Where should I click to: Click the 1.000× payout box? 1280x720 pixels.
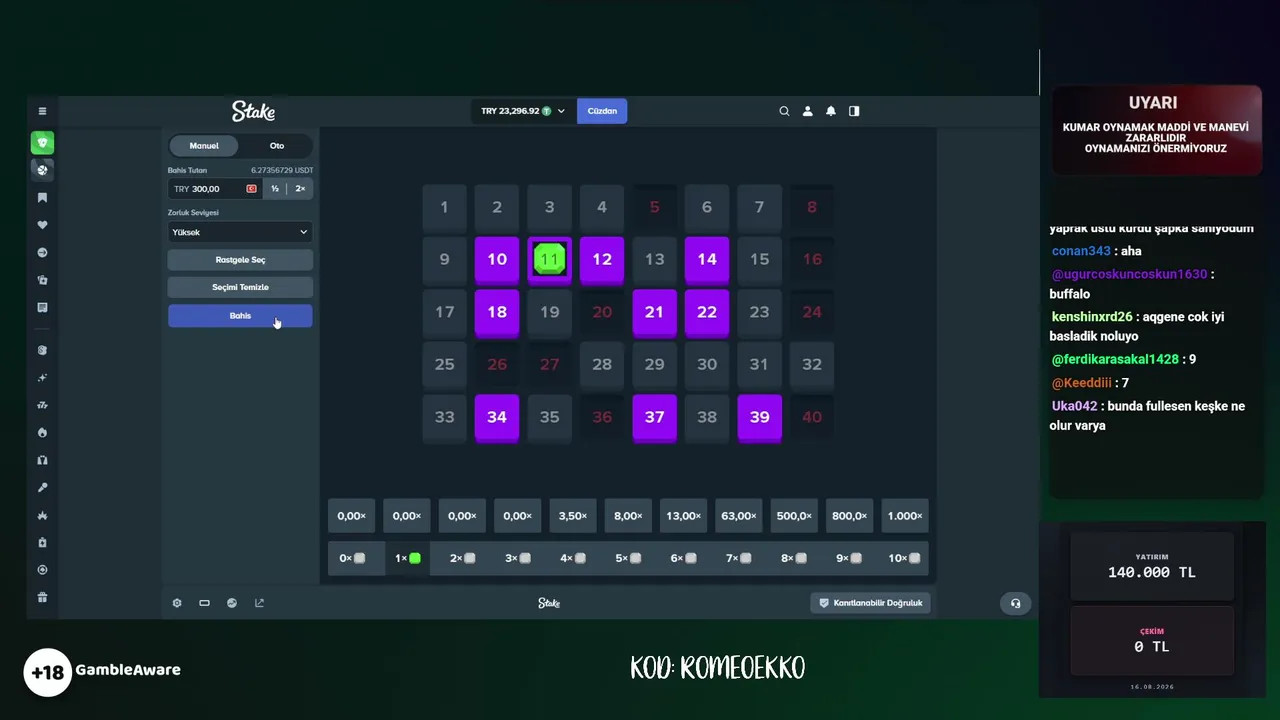(x=905, y=516)
